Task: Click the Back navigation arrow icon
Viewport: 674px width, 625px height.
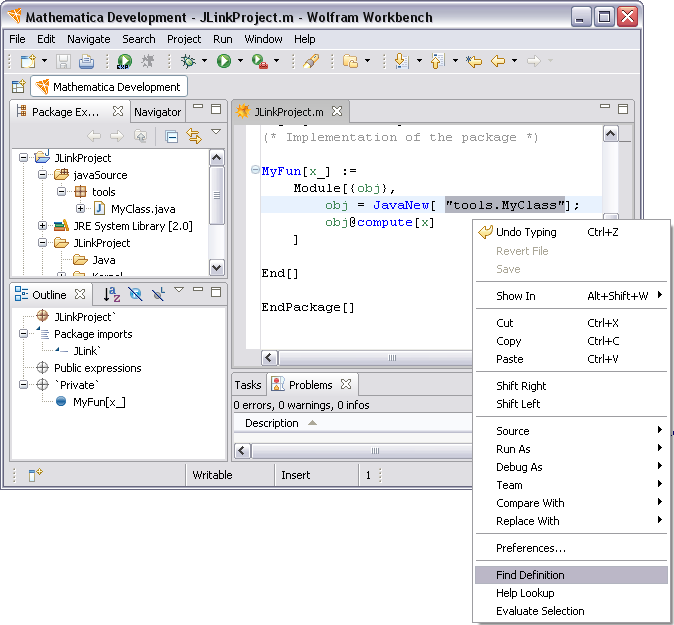Action: (x=498, y=61)
